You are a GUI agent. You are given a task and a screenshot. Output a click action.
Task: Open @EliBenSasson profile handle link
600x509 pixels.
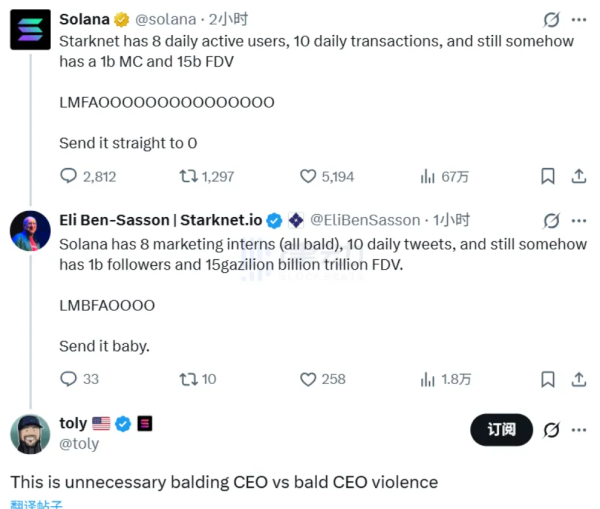(367, 221)
